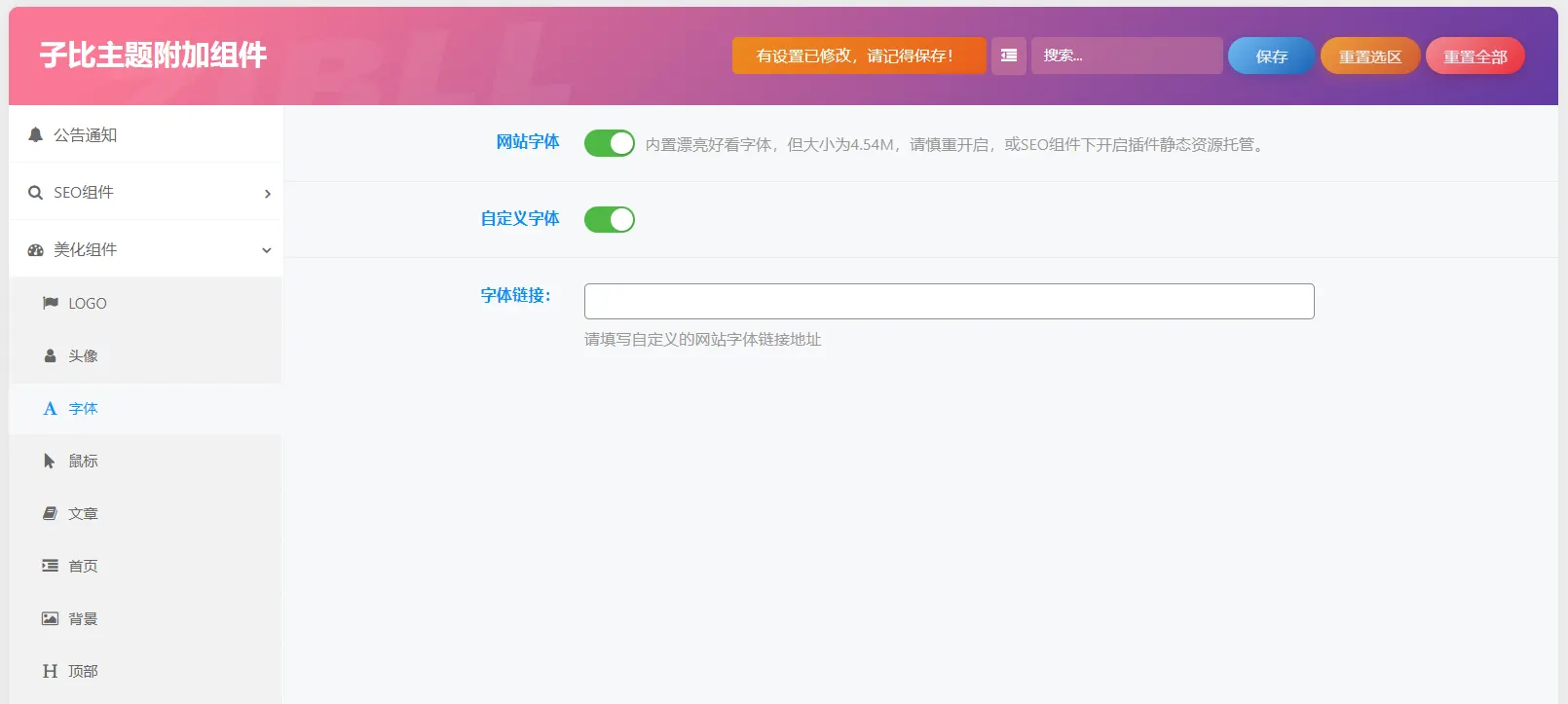Toggle the 网站字体 switch off

610,143
